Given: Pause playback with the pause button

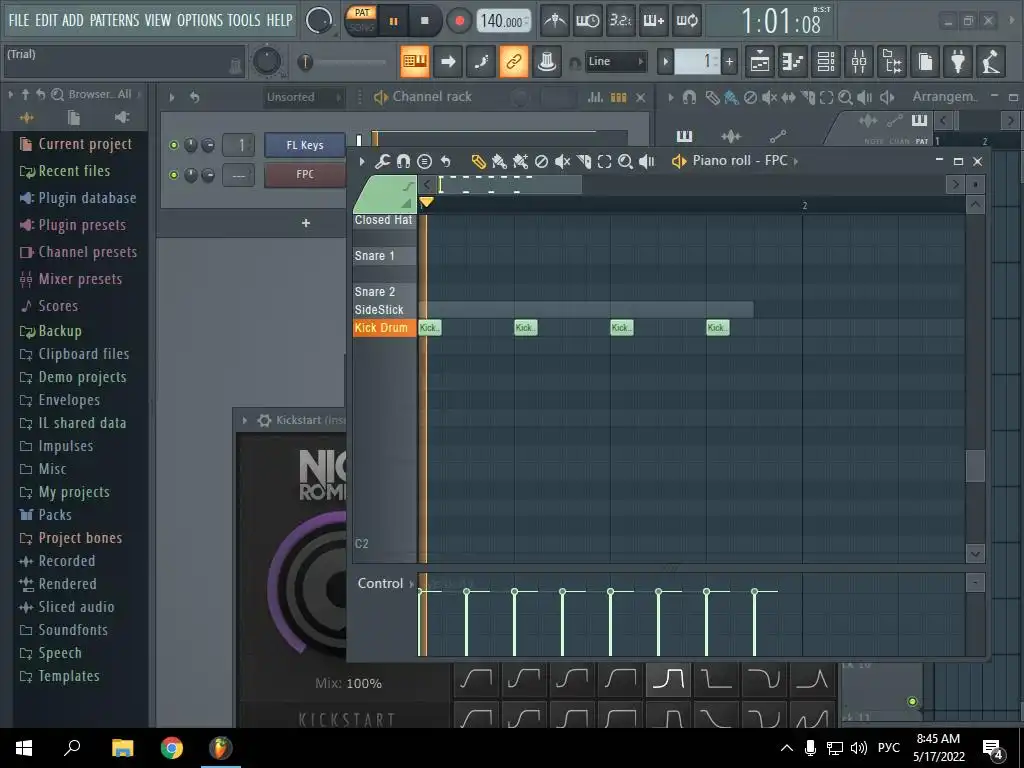Looking at the screenshot, I should [393, 21].
